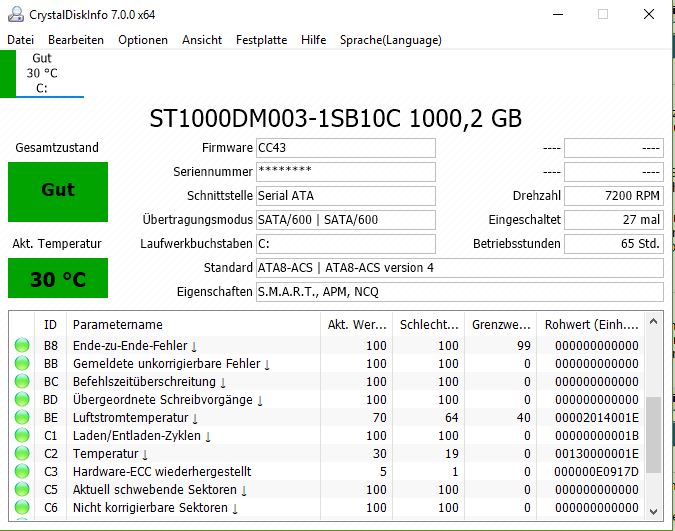
Task: Click the 30 °C temperature button
Action: pos(58,278)
